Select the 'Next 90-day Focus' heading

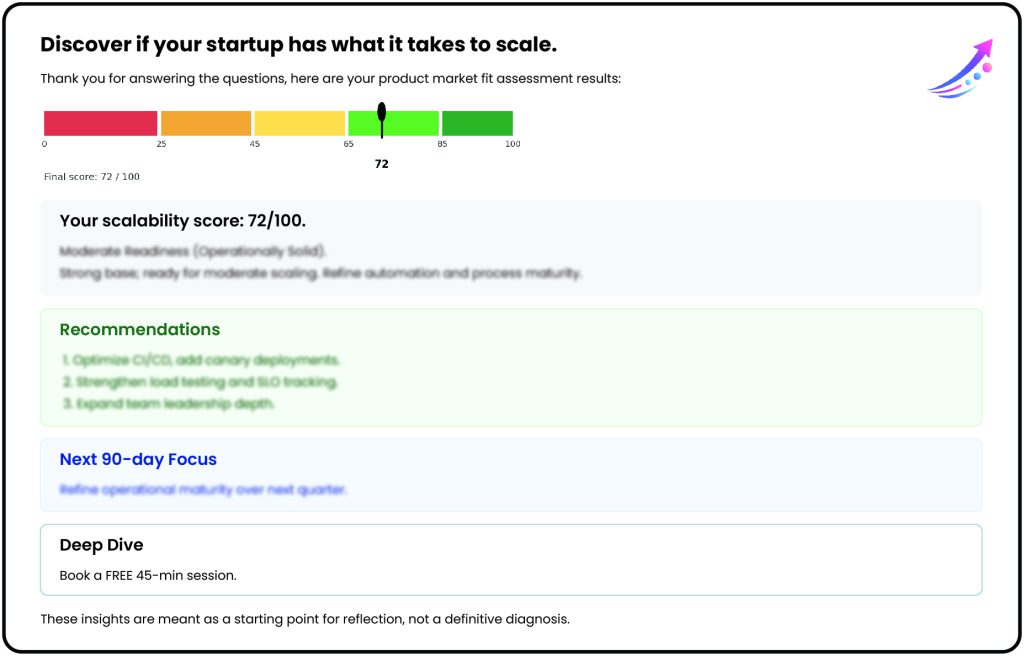tap(138, 459)
